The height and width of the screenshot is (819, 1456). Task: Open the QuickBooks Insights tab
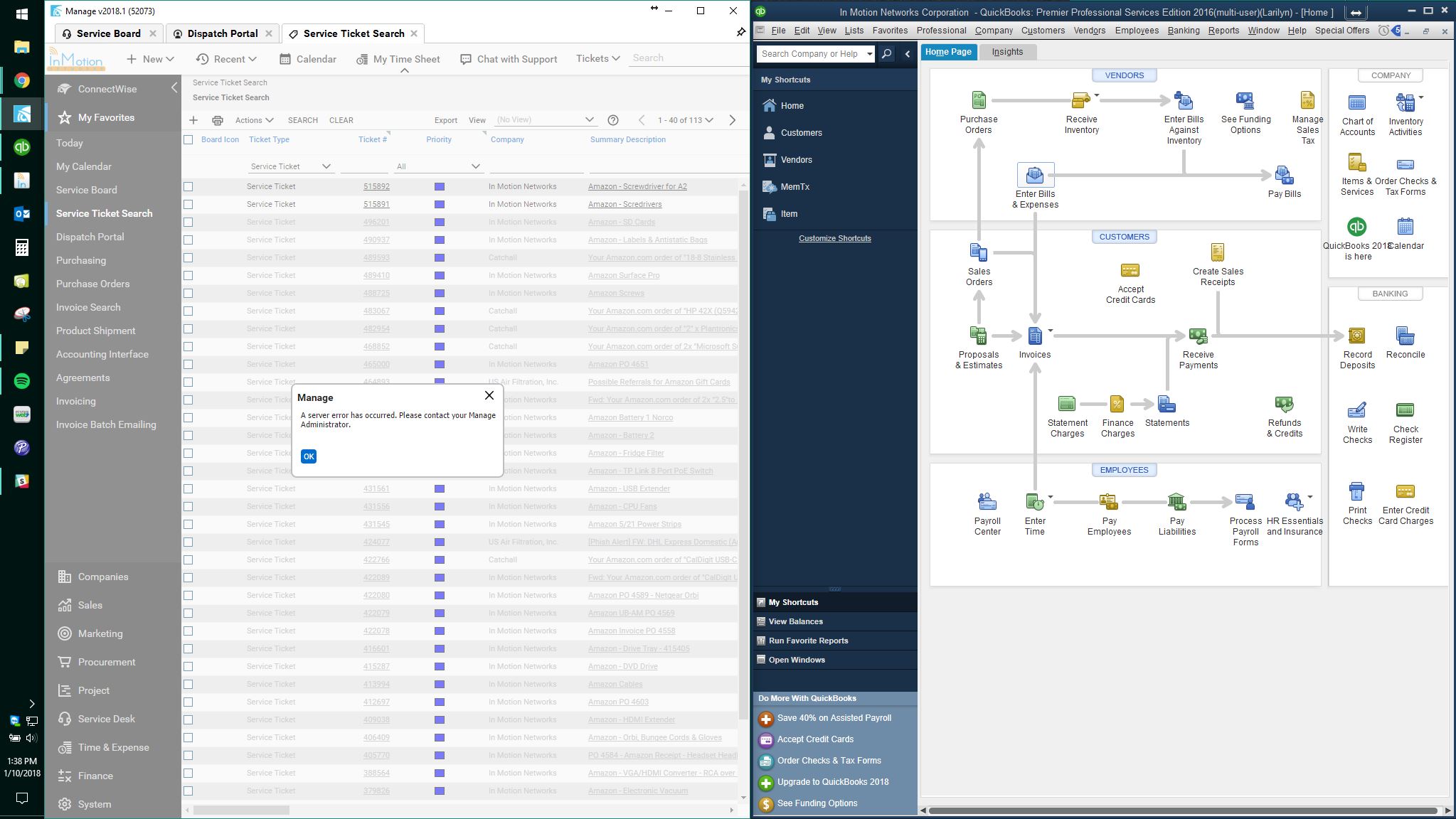[x=1007, y=52]
